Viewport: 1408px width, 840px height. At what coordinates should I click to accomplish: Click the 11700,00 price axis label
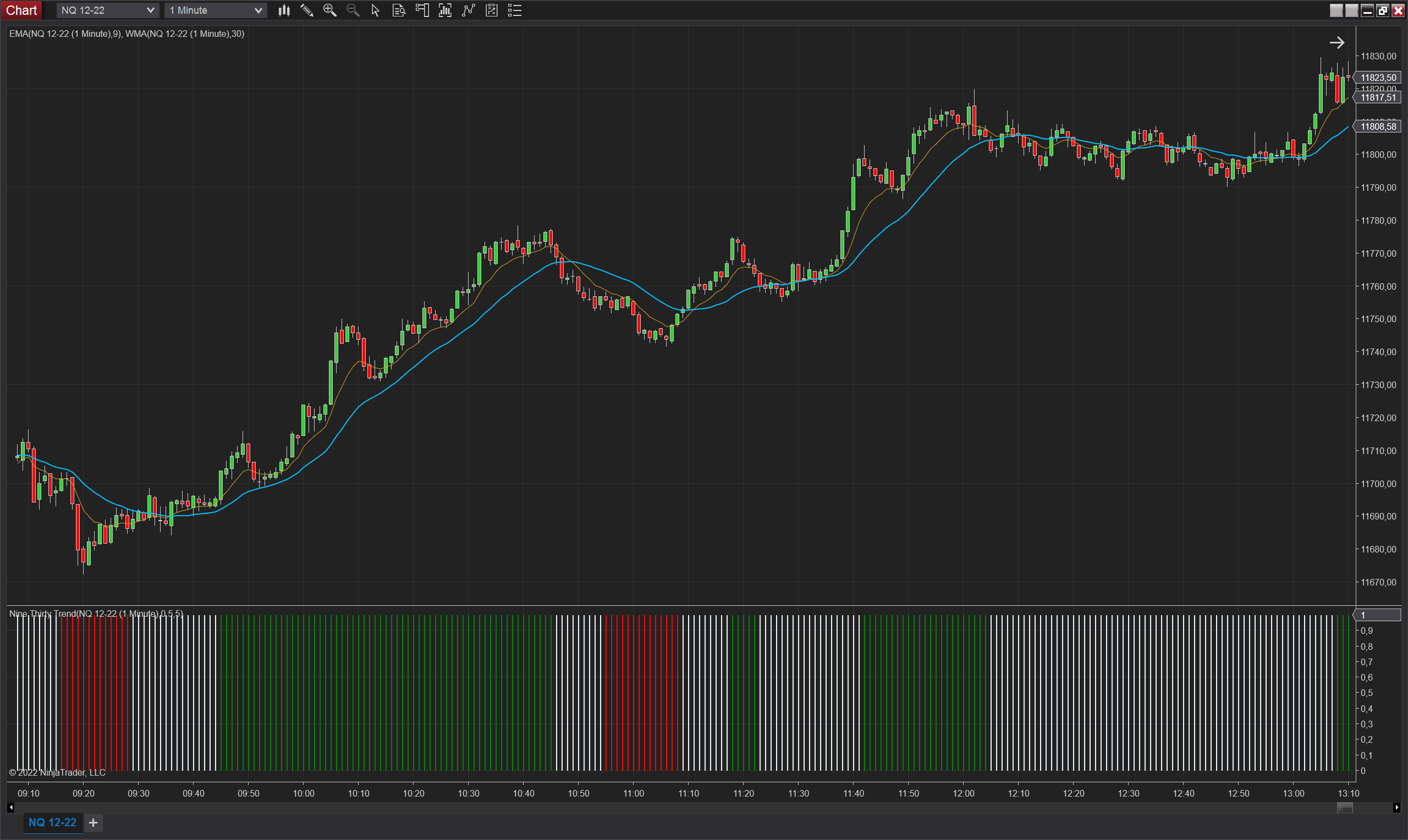click(x=1378, y=484)
